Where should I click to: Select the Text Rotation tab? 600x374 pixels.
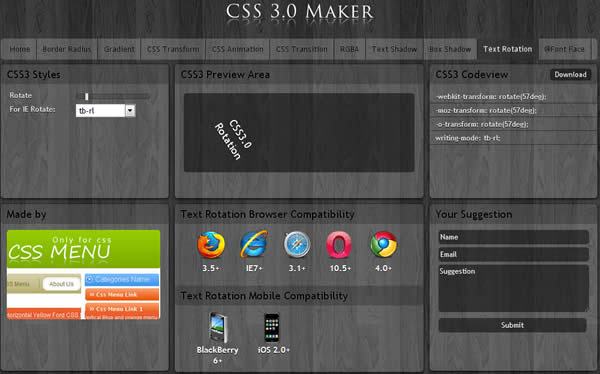click(507, 49)
